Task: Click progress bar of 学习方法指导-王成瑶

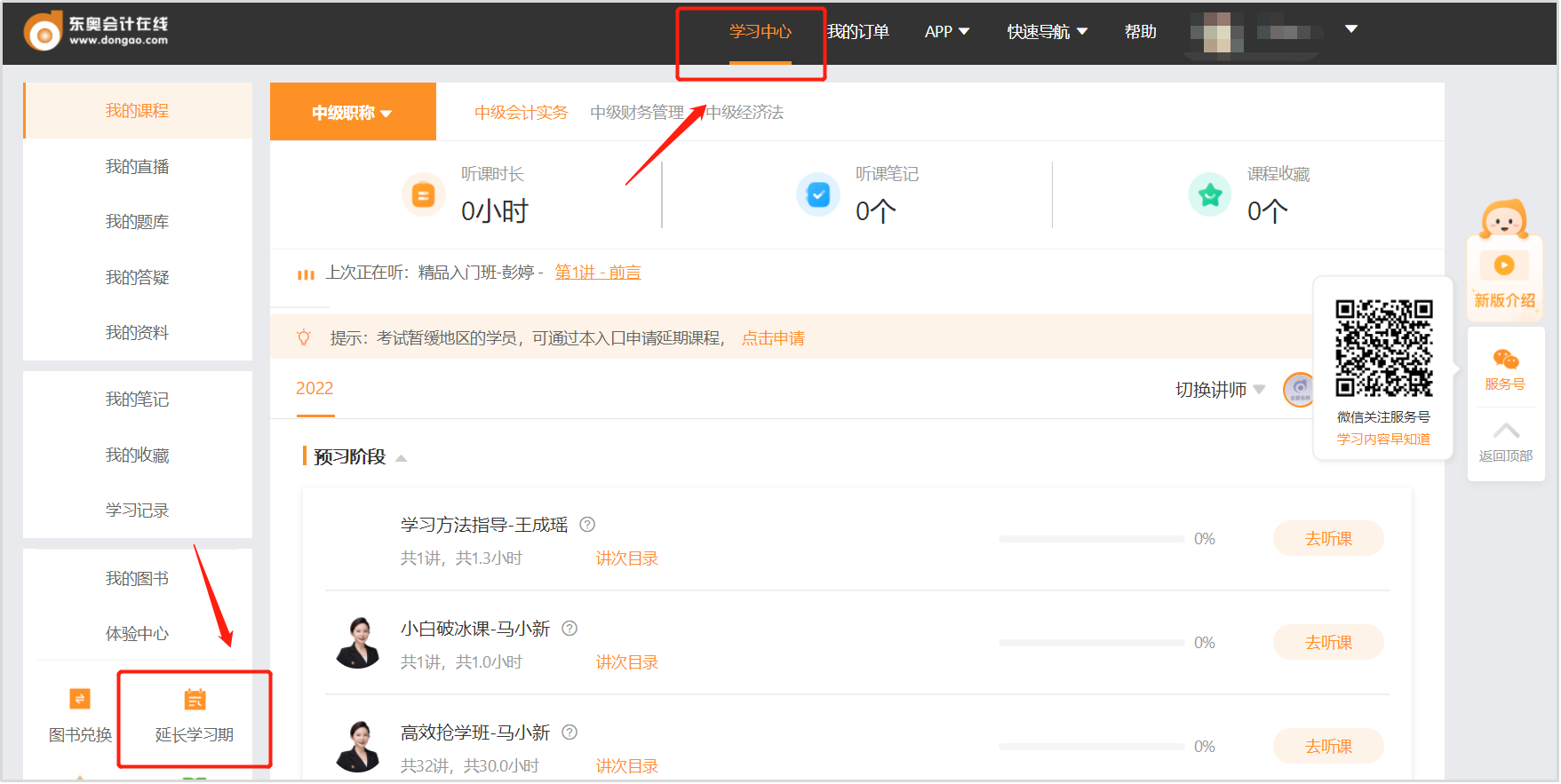Action: tap(1091, 539)
